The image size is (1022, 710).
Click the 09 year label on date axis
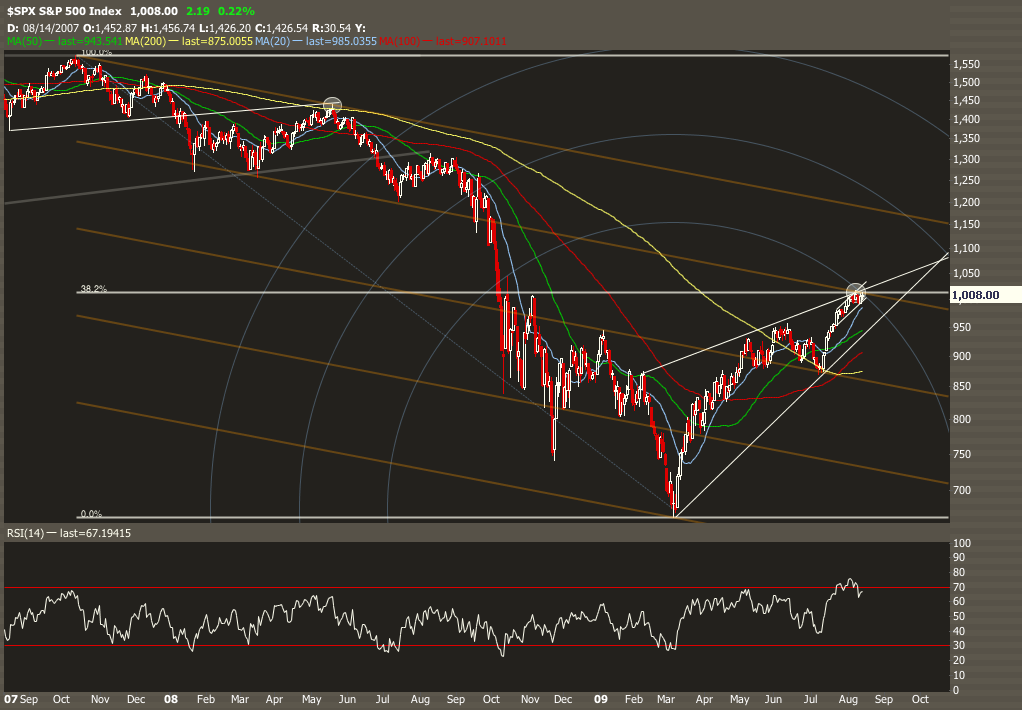[x=600, y=700]
